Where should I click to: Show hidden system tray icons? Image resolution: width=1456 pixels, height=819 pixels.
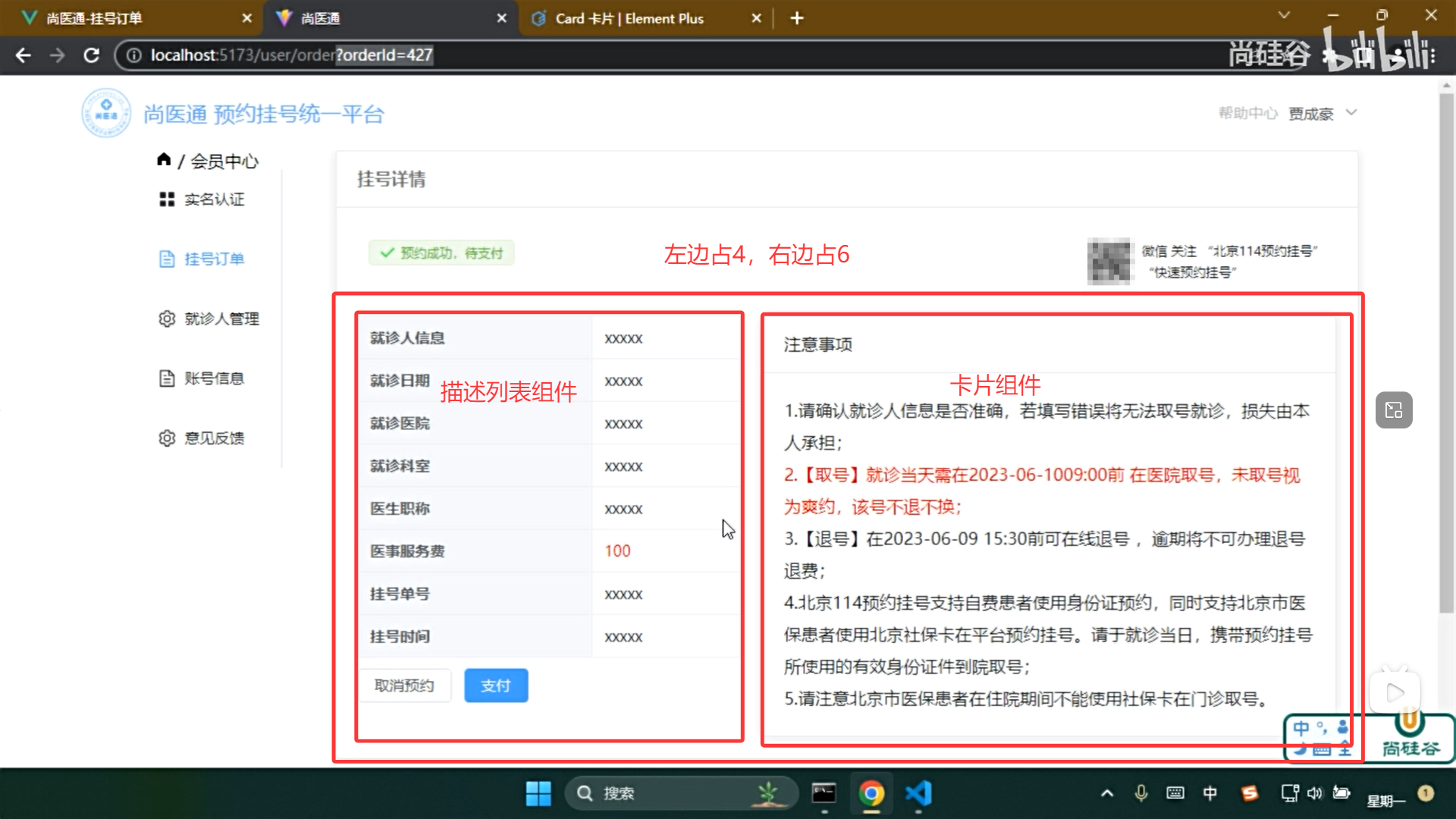click(x=1107, y=793)
